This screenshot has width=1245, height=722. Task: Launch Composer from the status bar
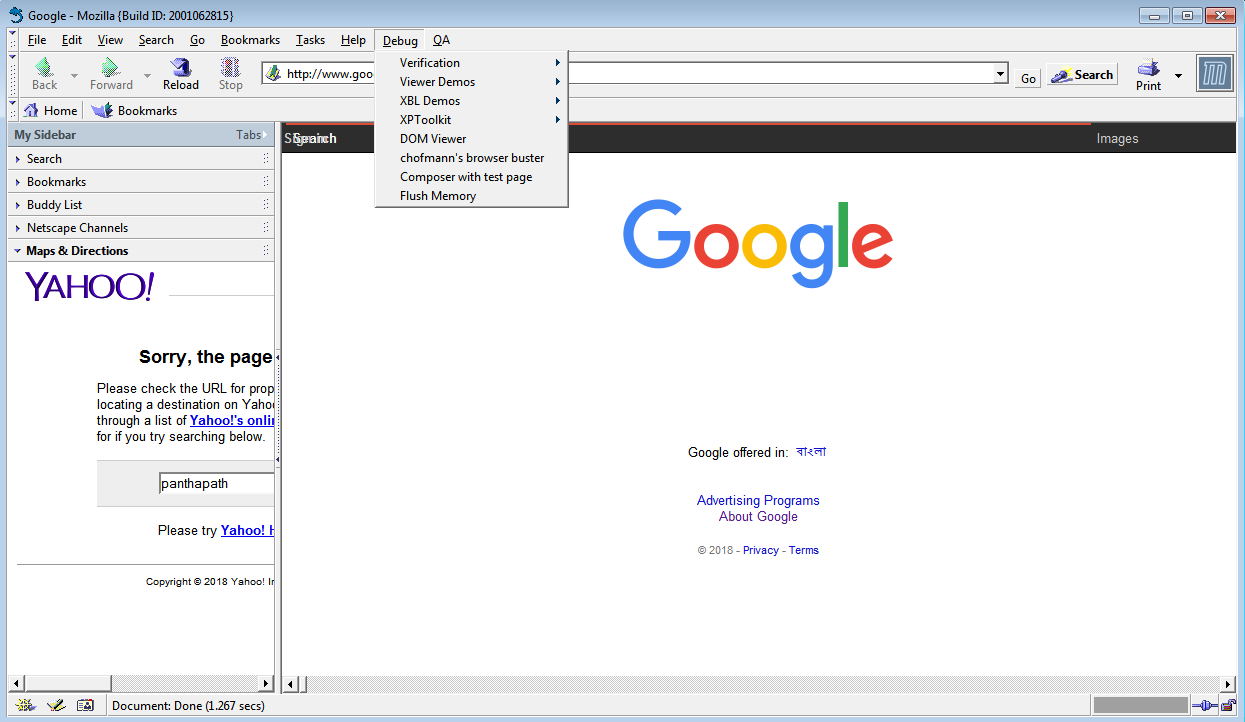click(x=57, y=705)
